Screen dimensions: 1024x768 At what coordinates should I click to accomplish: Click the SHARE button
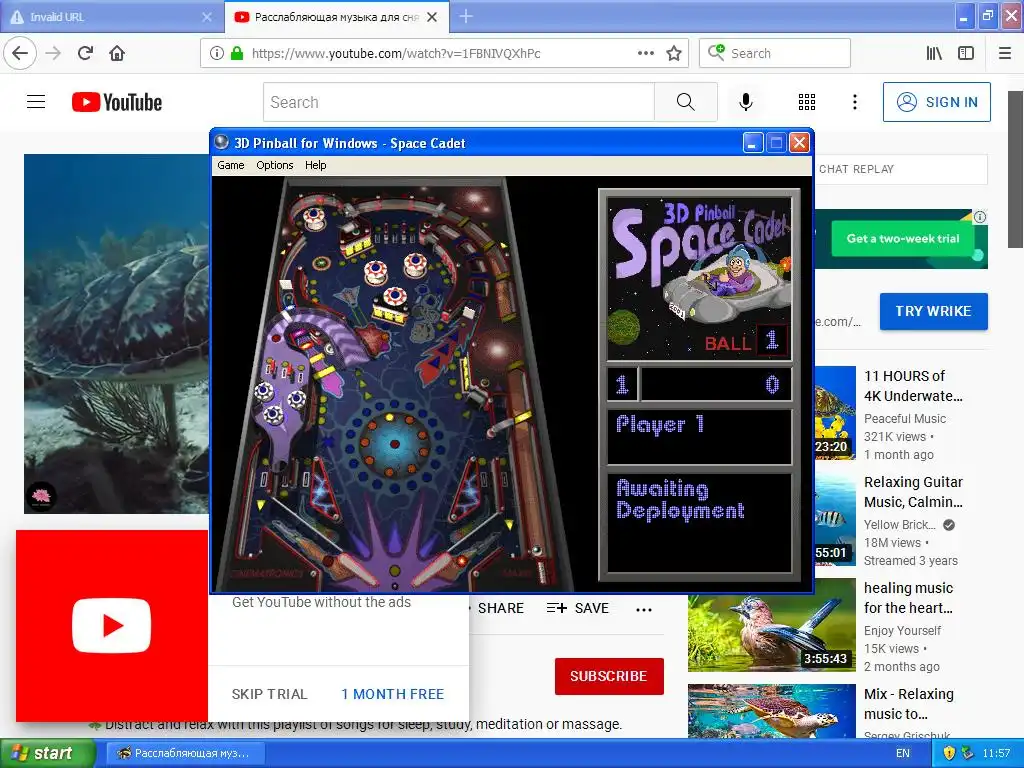(500, 609)
